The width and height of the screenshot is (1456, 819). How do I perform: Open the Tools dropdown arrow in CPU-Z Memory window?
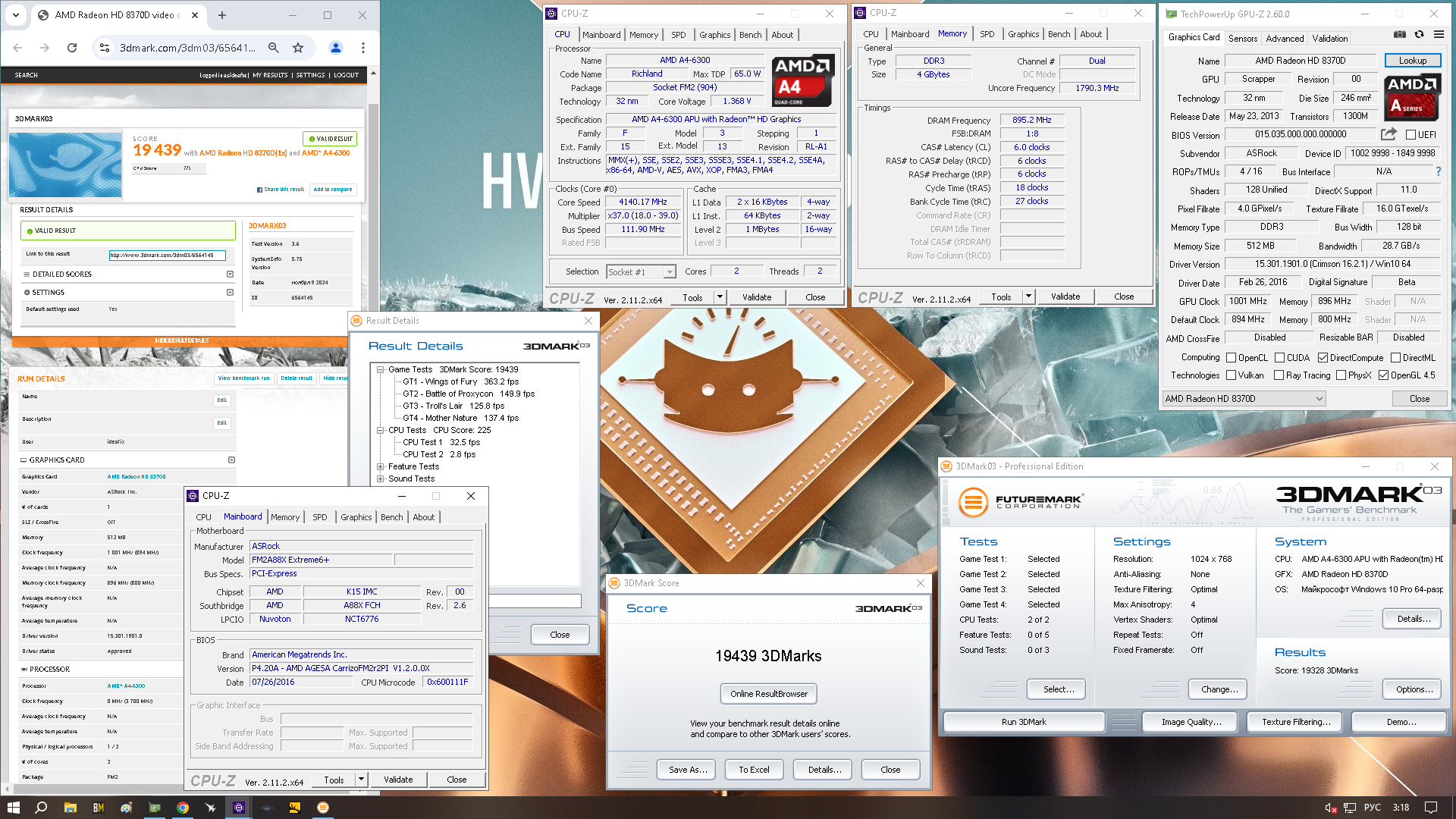pos(1028,297)
